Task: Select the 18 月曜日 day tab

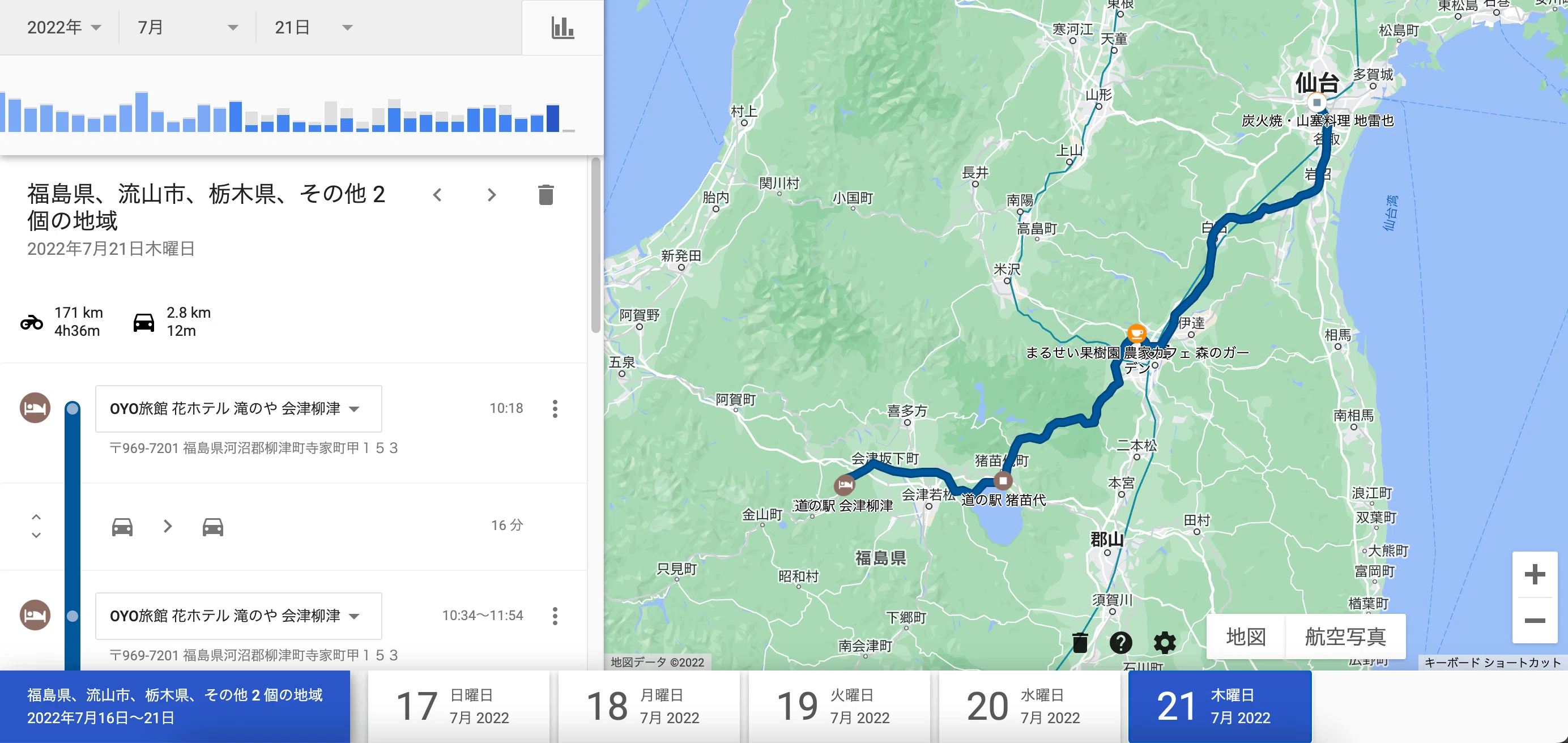Action: point(648,707)
